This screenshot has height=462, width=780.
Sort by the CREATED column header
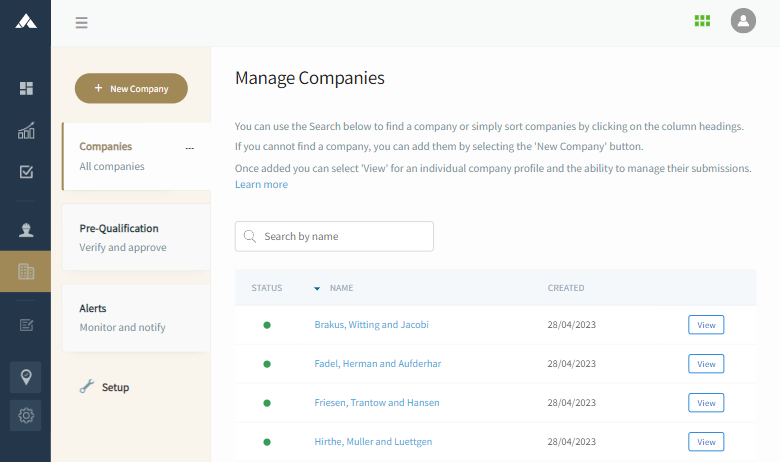click(x=566, y=288)
